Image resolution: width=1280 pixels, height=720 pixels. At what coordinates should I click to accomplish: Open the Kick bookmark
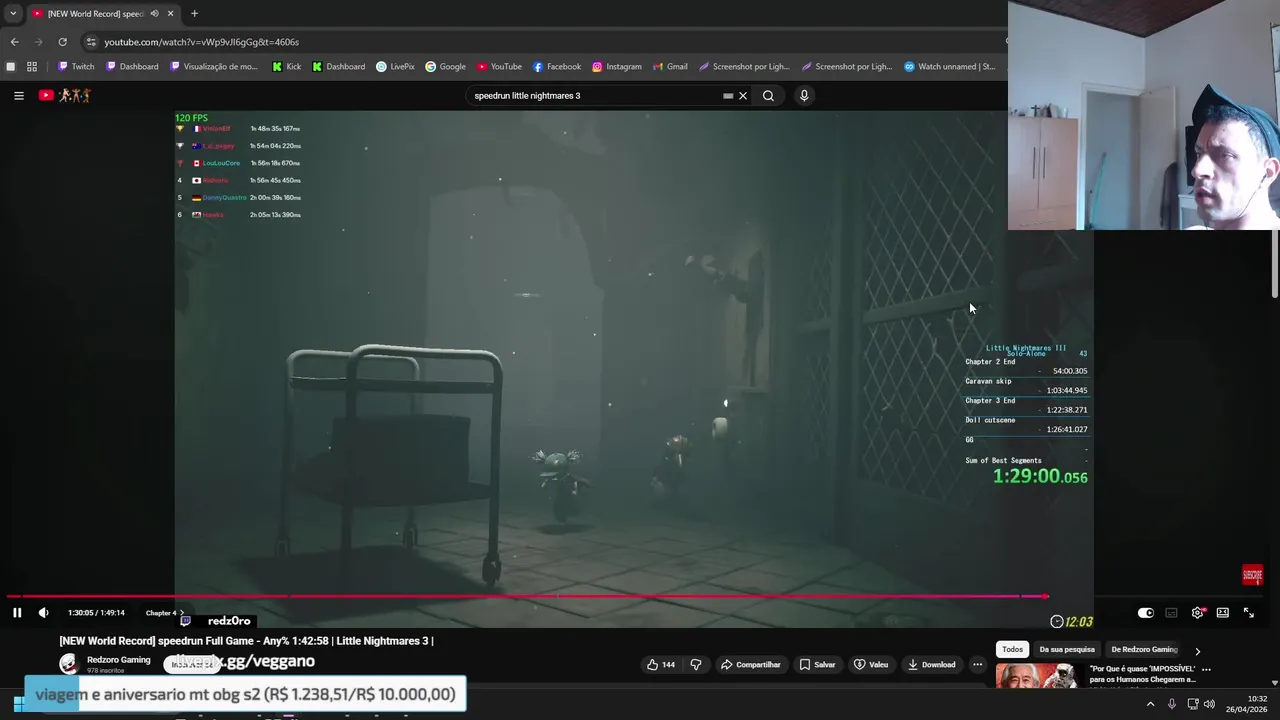(x=286, y=67)
